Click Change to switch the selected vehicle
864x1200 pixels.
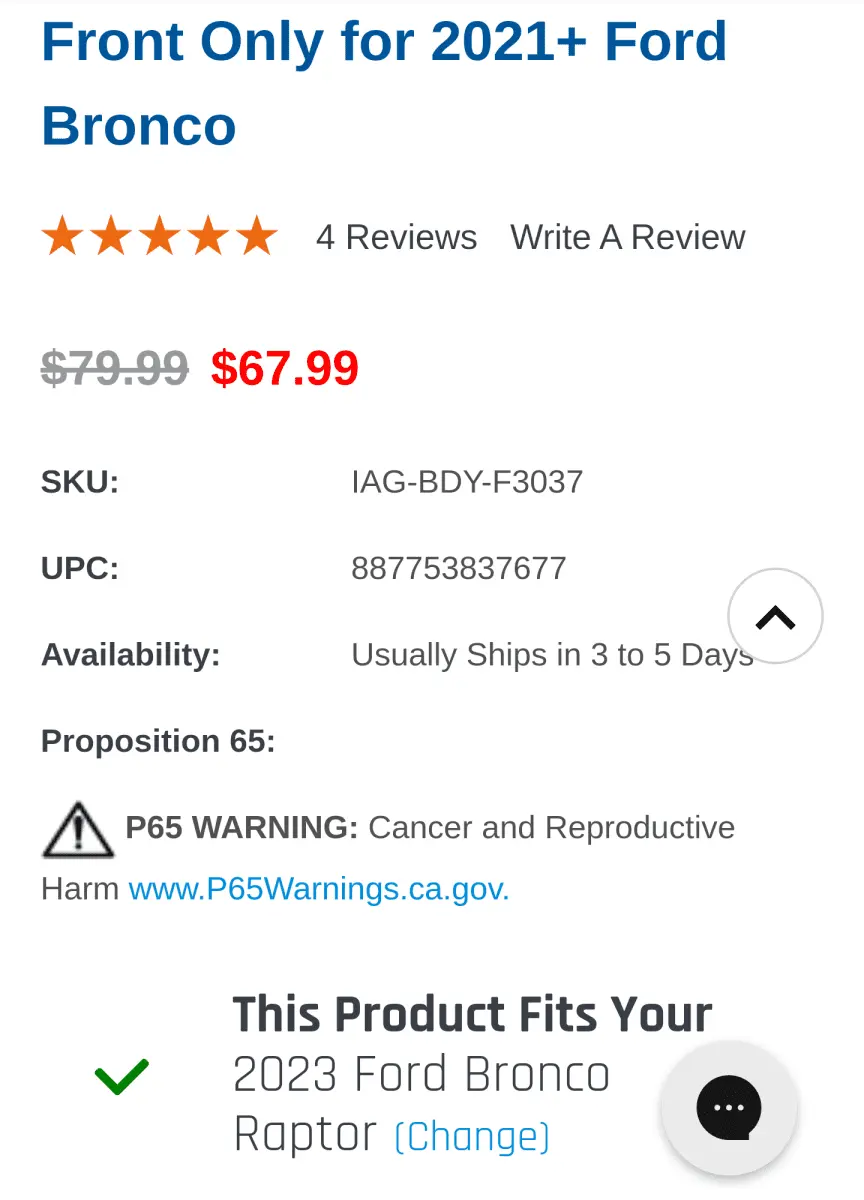(472, 1137)
